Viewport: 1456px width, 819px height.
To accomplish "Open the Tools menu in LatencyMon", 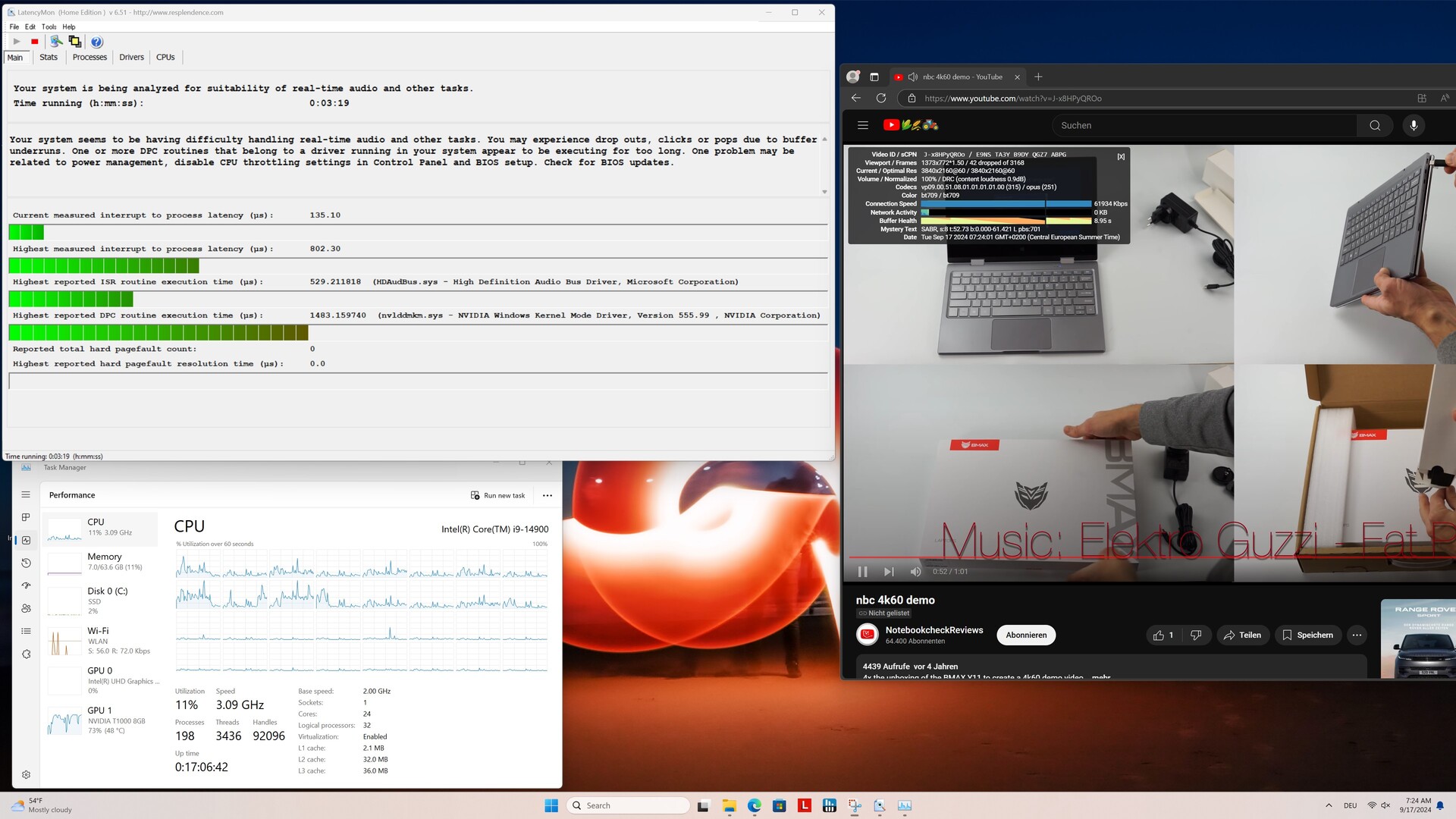I will tap(49, 27).
